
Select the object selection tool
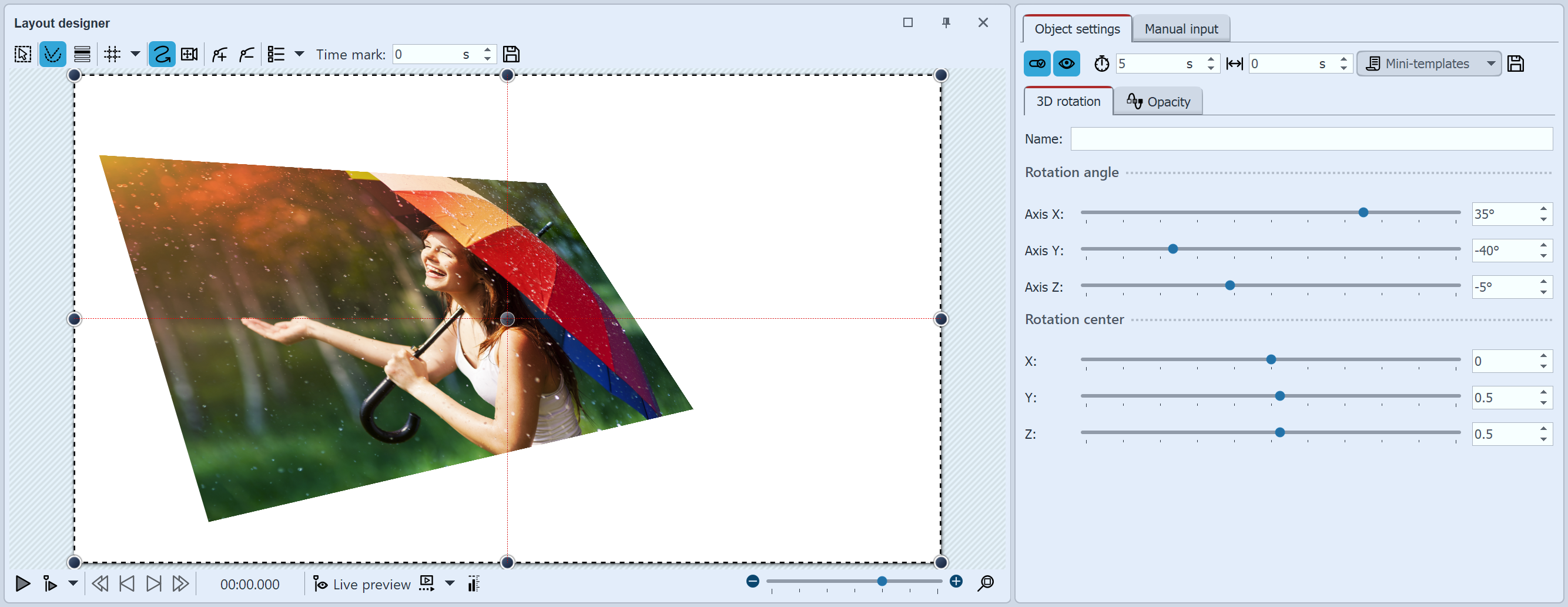[21, 54]
